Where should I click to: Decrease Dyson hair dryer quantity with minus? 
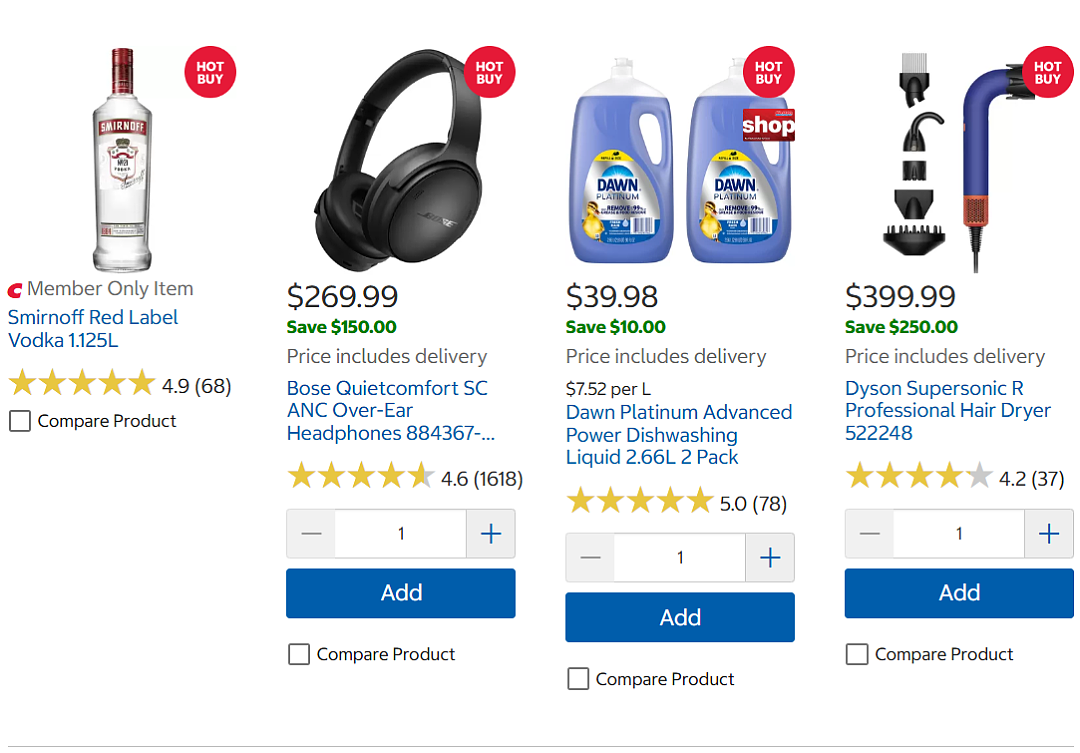(x=869, y=533)
